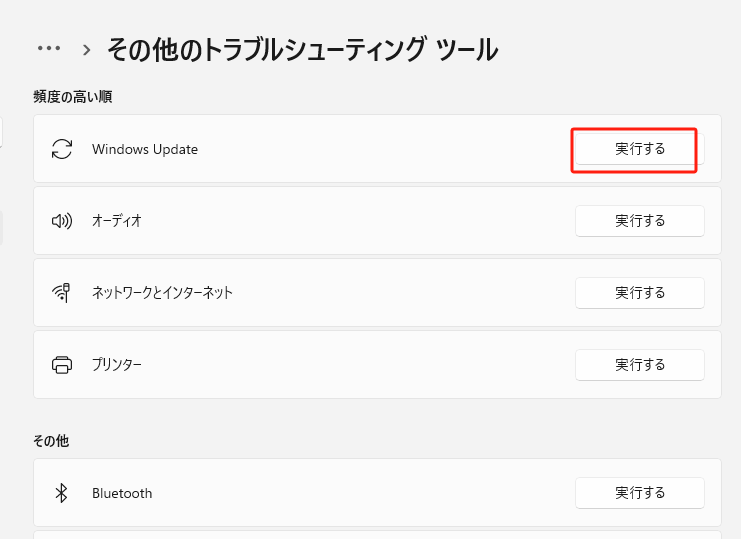The image size is (741, 539).
Task: Click the その他のトラブルシューティング ツール page title
Action: 302,48
